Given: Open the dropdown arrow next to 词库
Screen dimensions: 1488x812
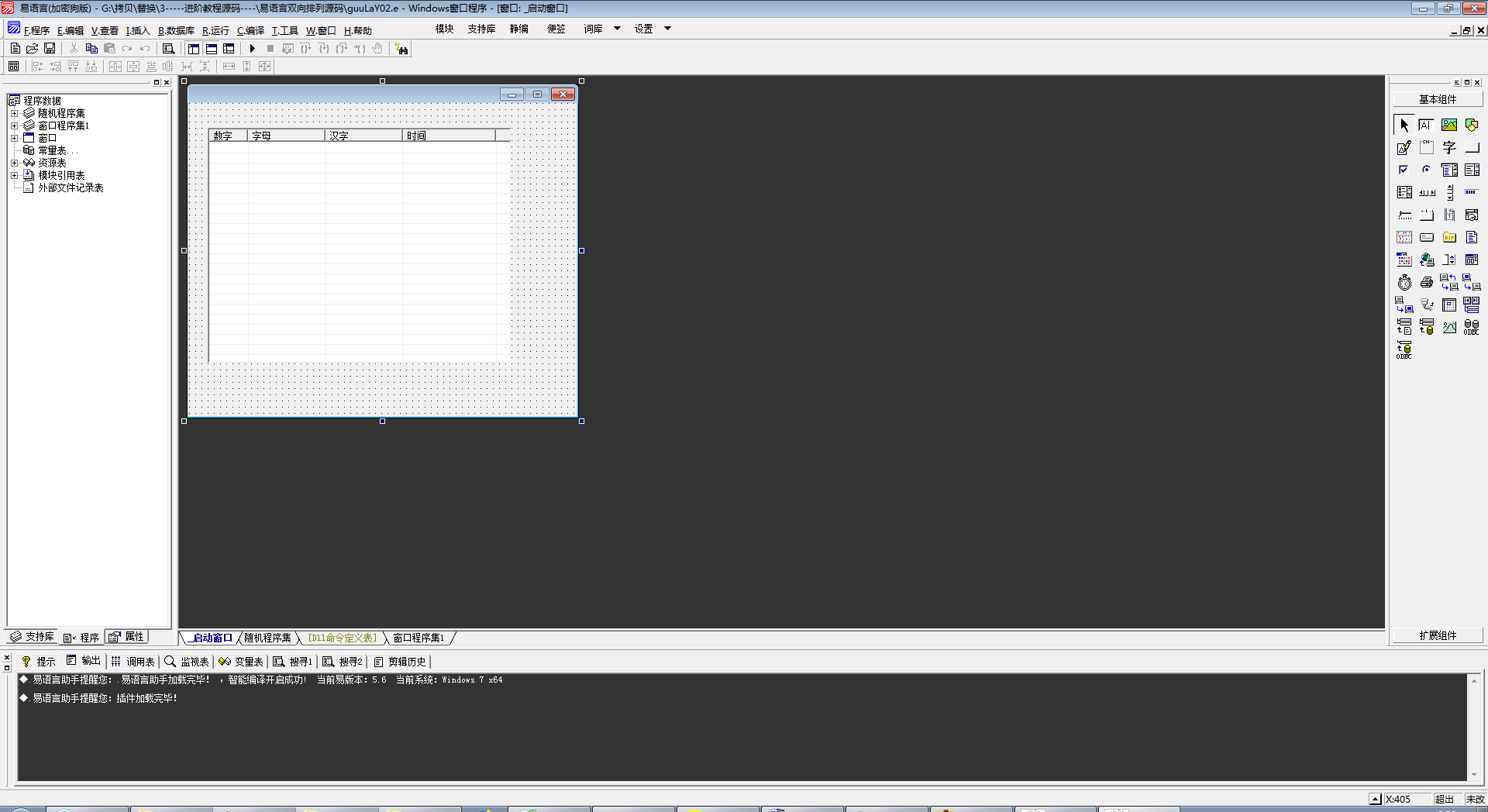Looking at the screenshot, I should click(618, 29).
